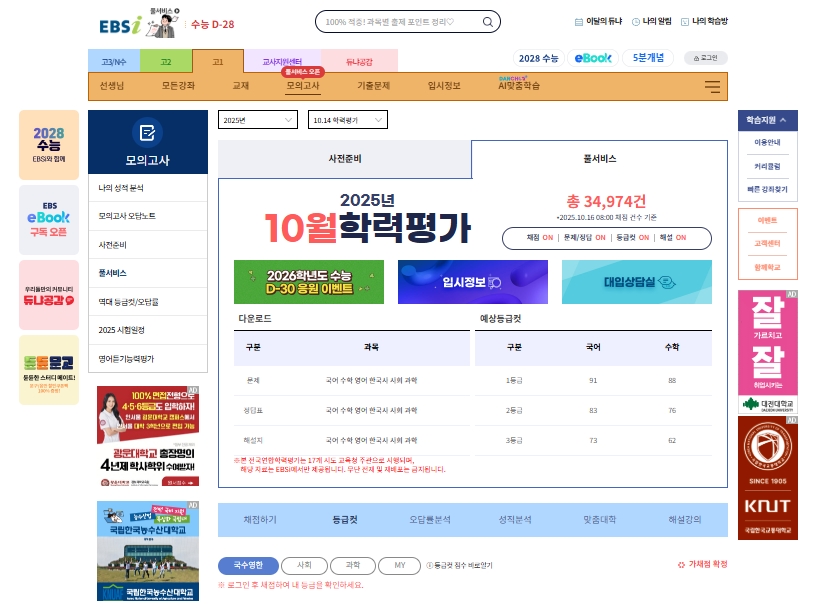Open 풀서비스 in the sidebar
The width and height of the screenshot is (837, 610).
point(148,273)
